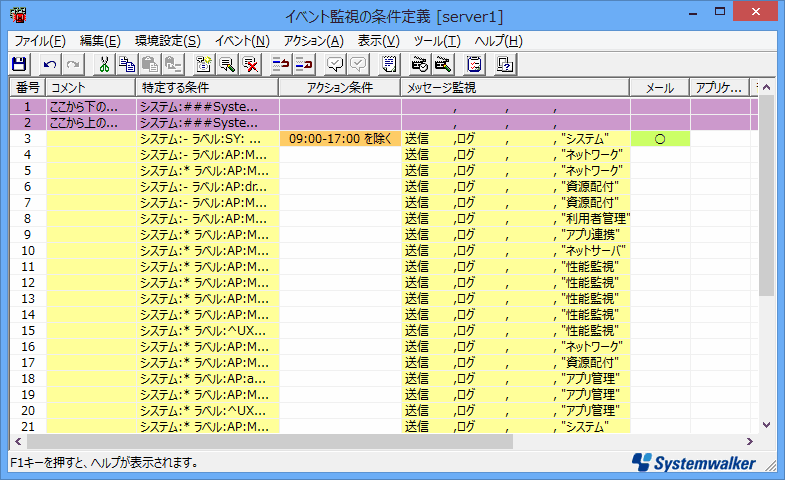
Task: Click the アプリケ... column header
Action: pyautogui.click(x=719, y=88)
